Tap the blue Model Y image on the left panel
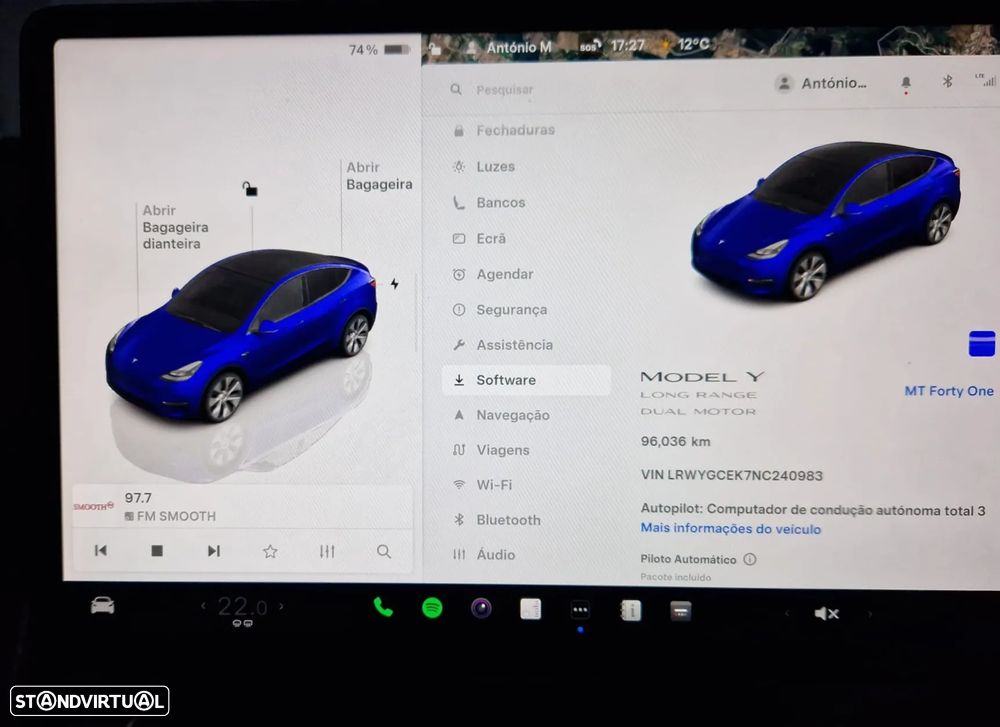This screenshot has width=1000, height=727. tap(241, 335)
